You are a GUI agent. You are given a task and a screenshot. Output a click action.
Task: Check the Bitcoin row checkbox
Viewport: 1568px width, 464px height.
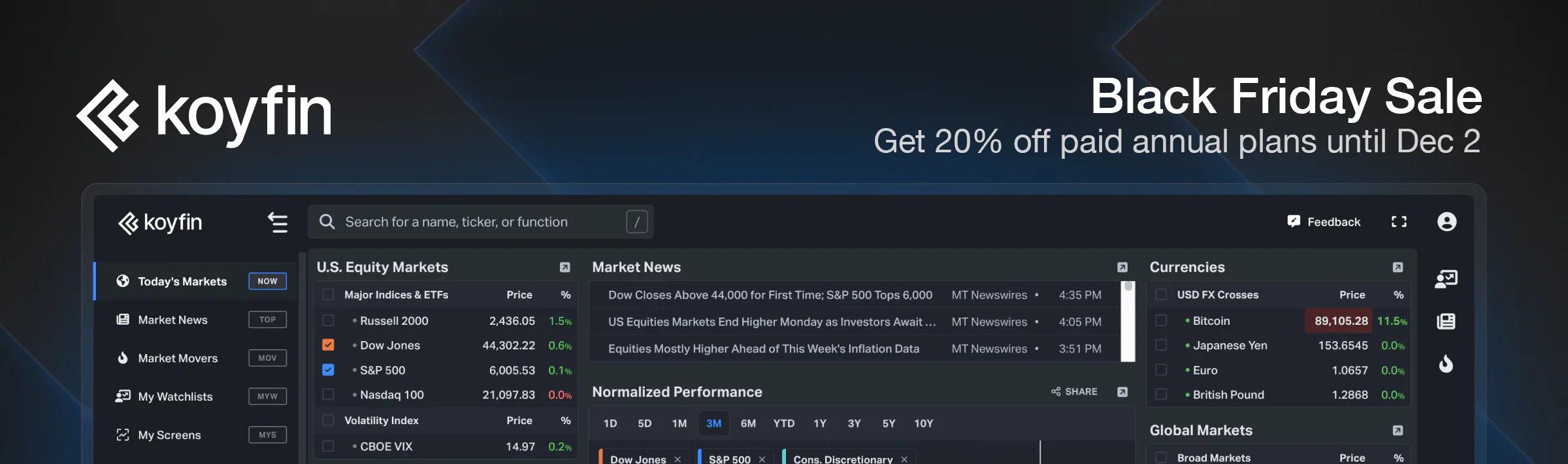click(x=1161, y=321)
